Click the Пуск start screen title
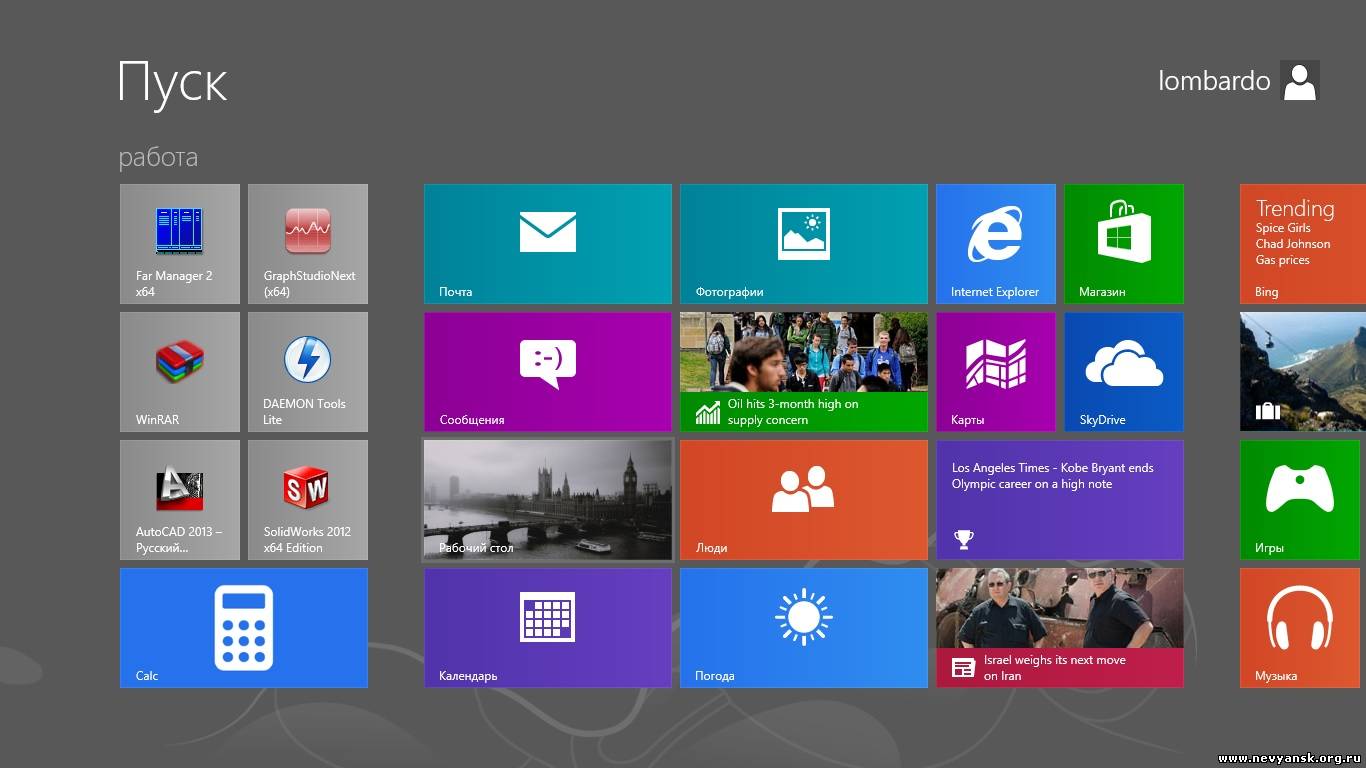1366x768 pixels. click(x=173, y=82)
